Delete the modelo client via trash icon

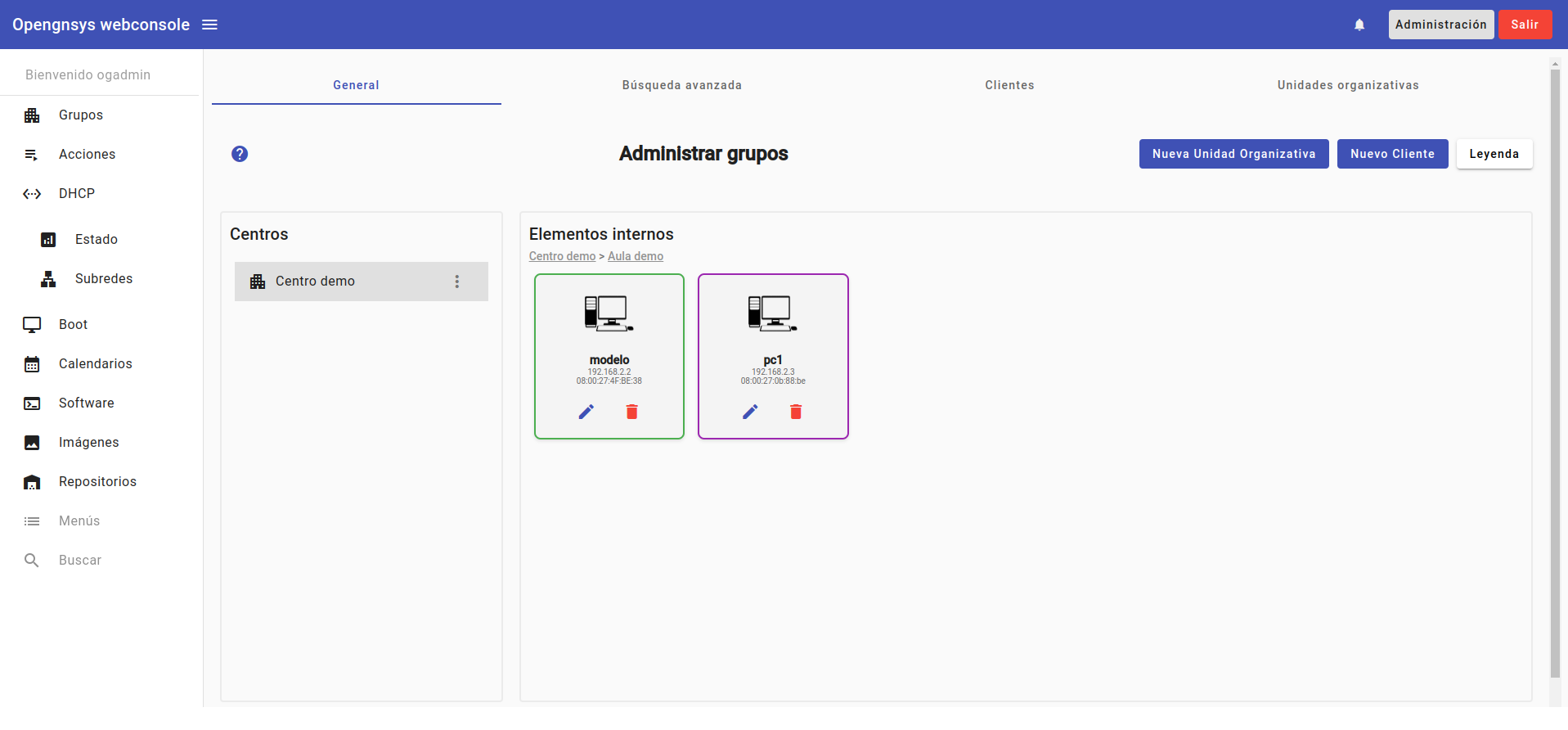point(631,412)
